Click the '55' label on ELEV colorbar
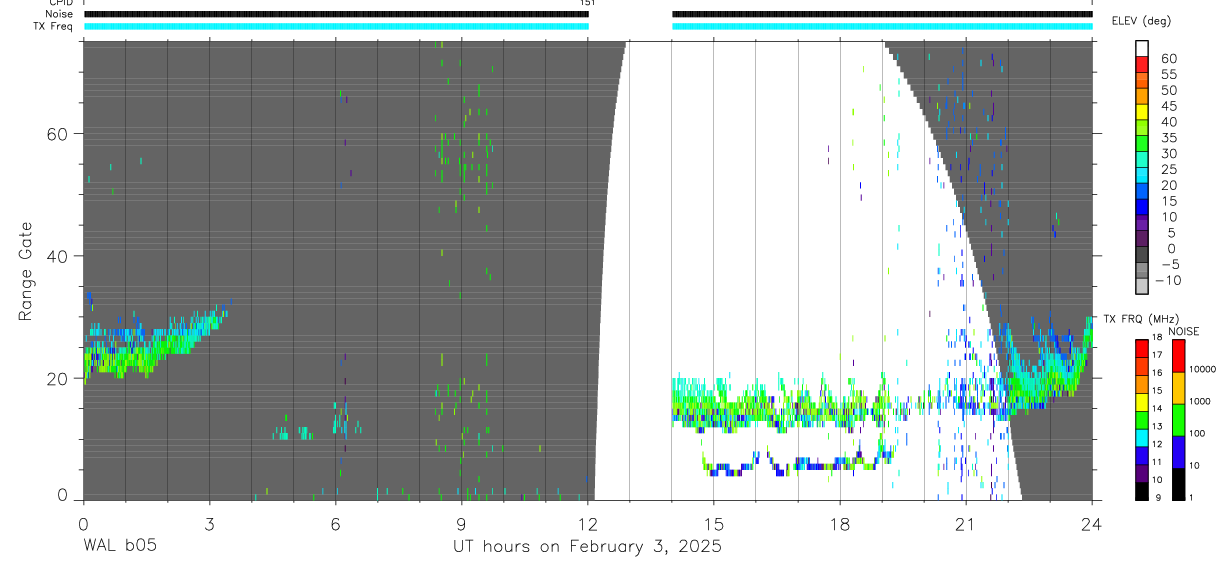 tap(1168, 75)
